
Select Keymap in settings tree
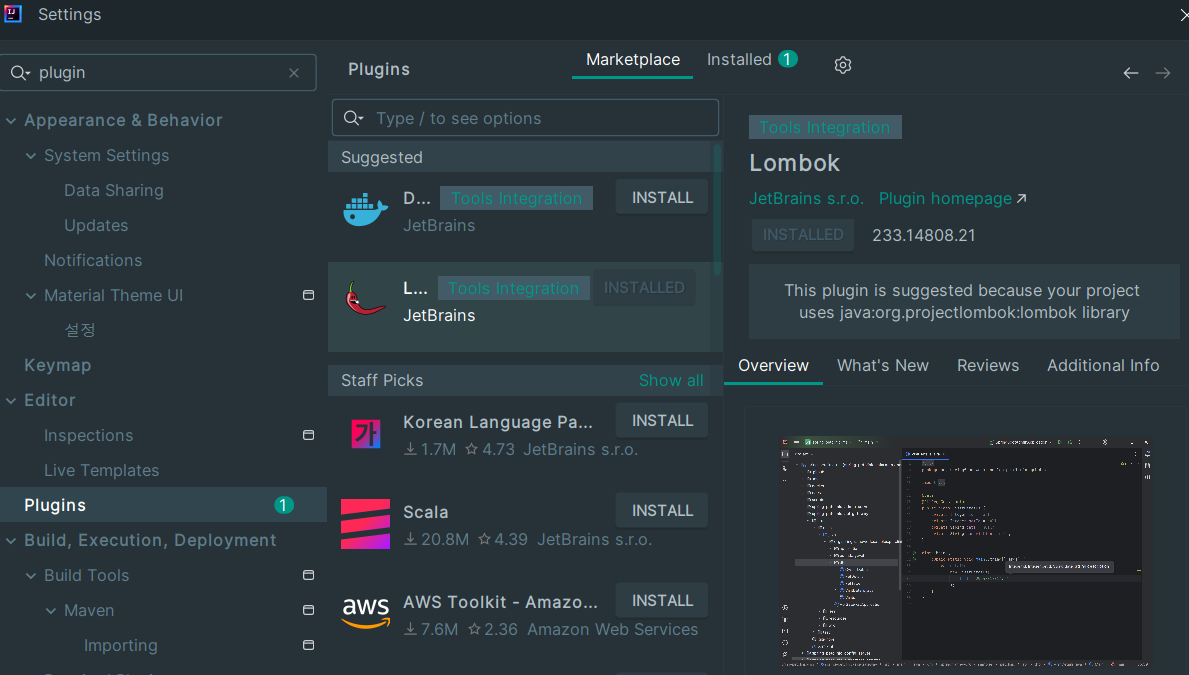tap(58, 366)
